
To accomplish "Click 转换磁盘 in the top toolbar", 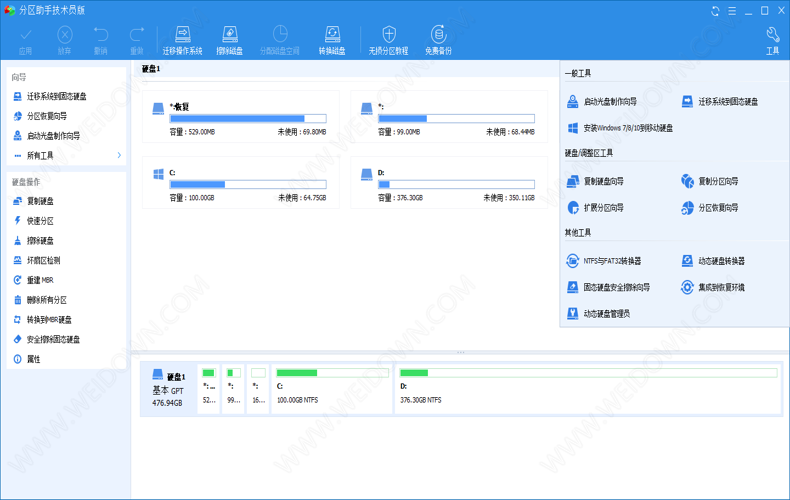I will point(332,40).
